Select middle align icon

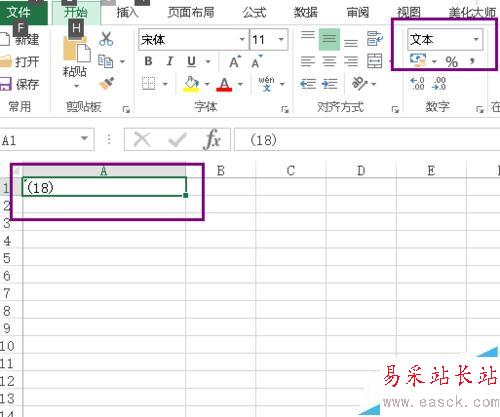329,39
